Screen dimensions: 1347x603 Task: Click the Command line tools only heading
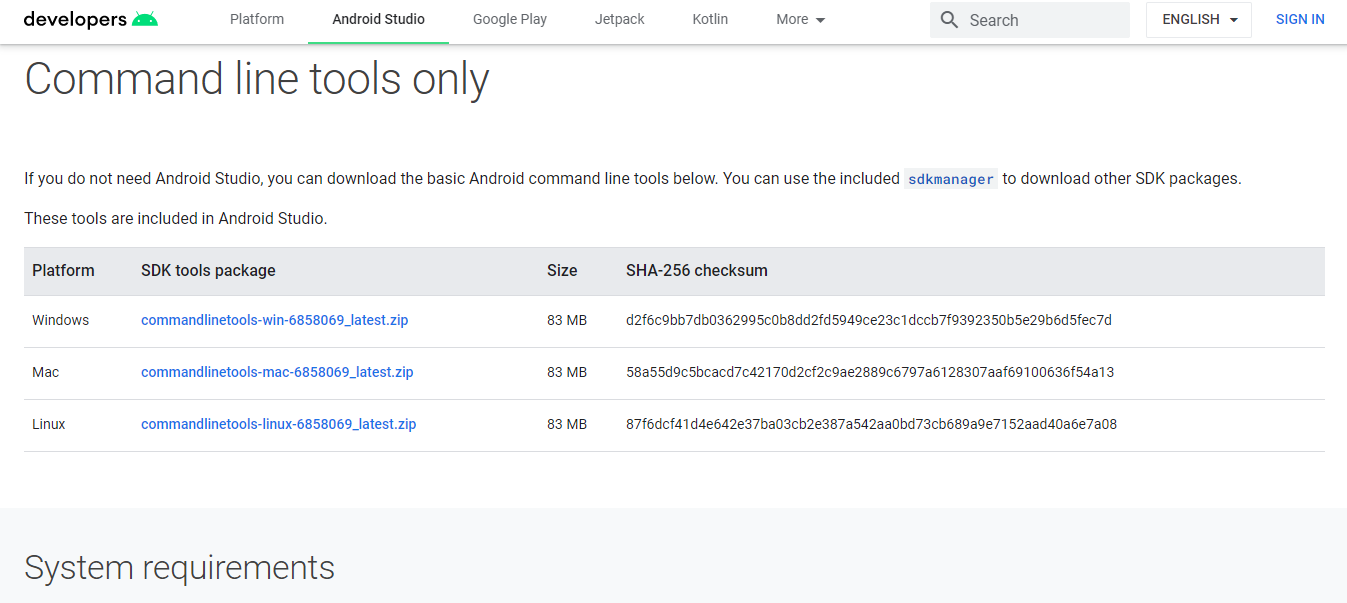pos(258,78)
